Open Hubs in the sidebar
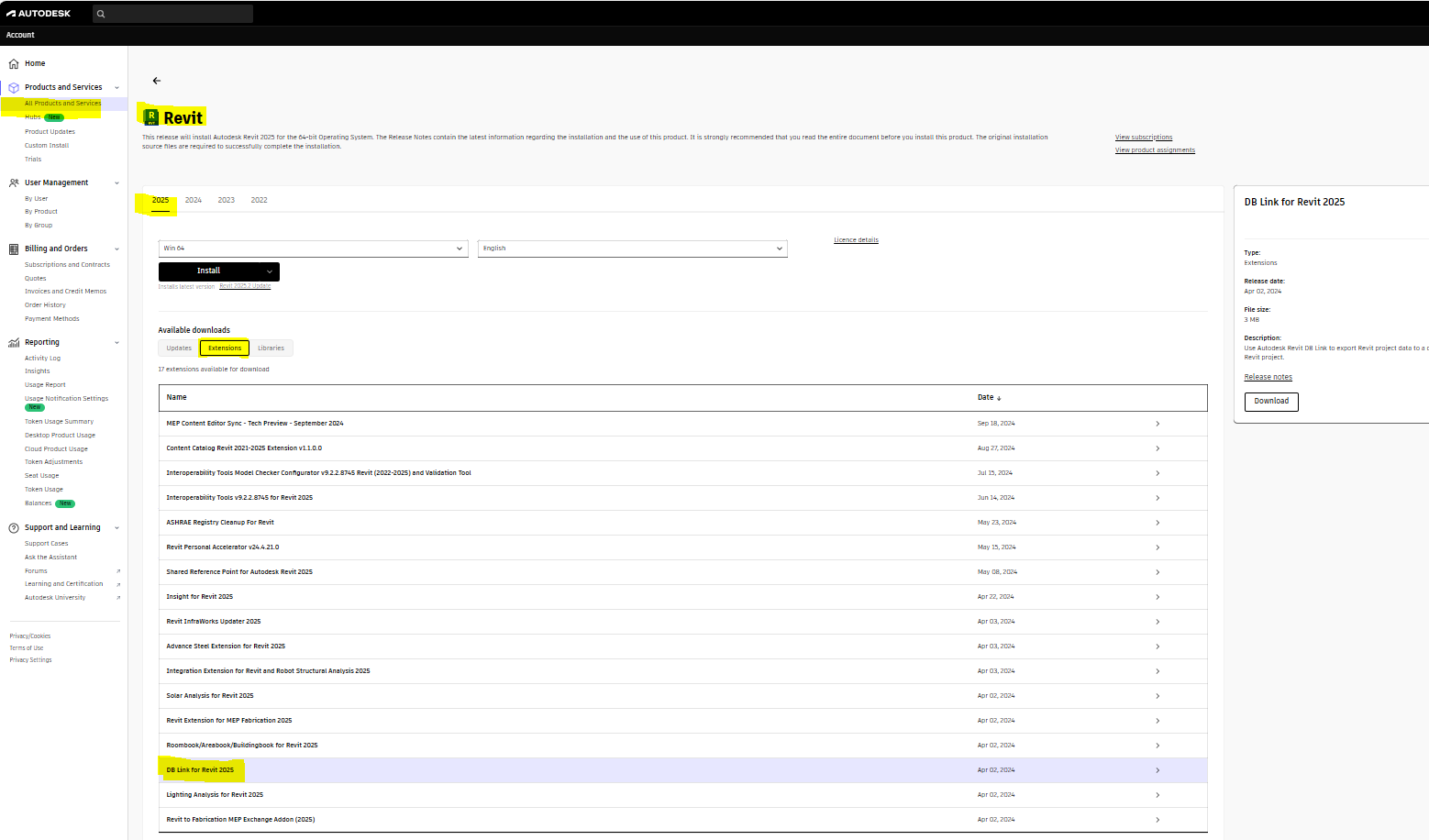This screenshot has width=1429, height=840. pyautogui.click(x=33, y=117)
